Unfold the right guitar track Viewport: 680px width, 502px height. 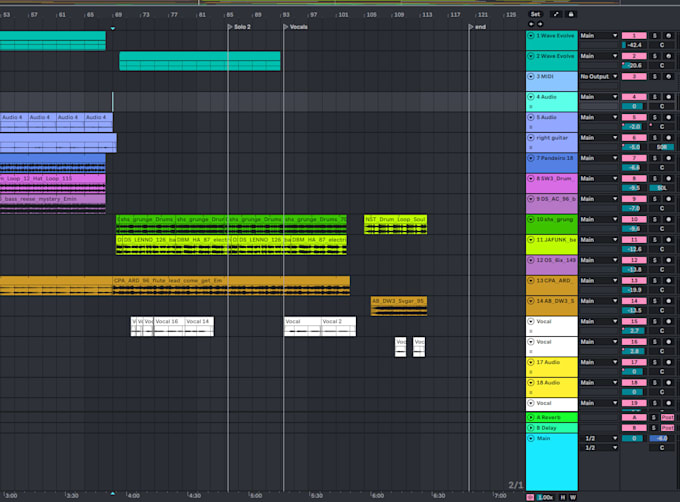[x=530, y=137]
